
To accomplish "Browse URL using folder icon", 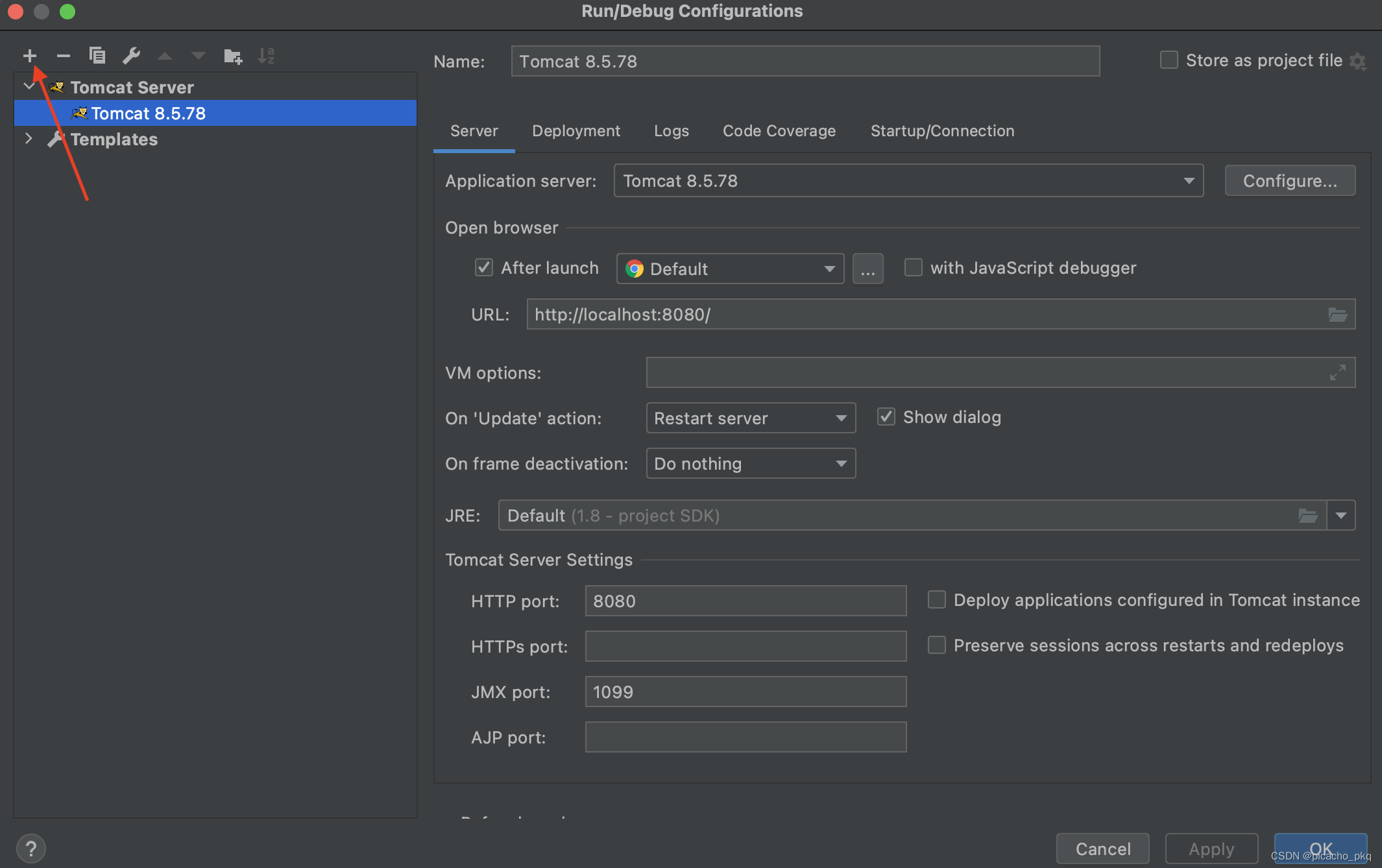I will [x=1337, y=315].
